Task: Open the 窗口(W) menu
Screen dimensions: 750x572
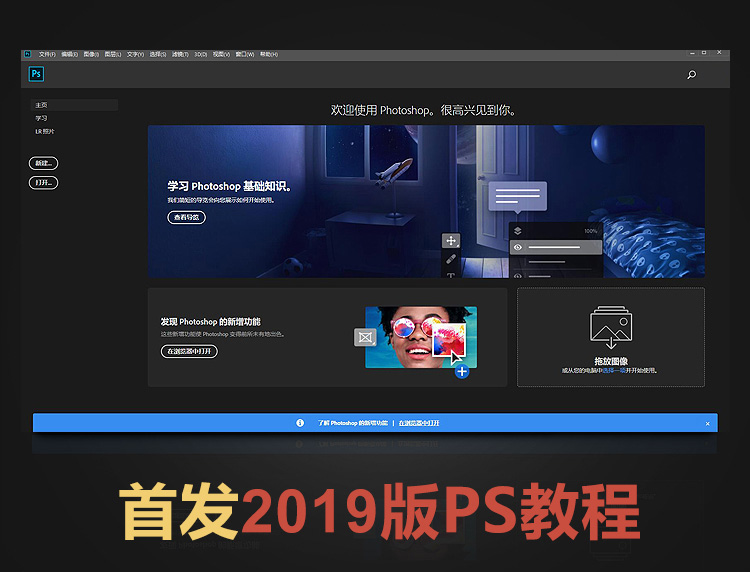Action: [245, 55]
